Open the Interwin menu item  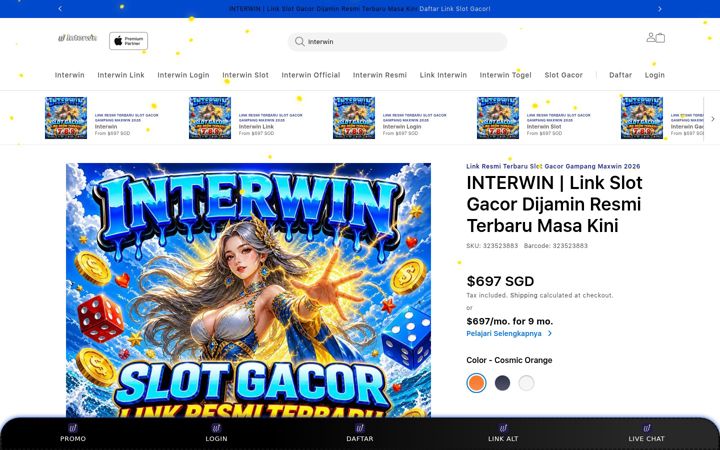(x=69, y=75)
